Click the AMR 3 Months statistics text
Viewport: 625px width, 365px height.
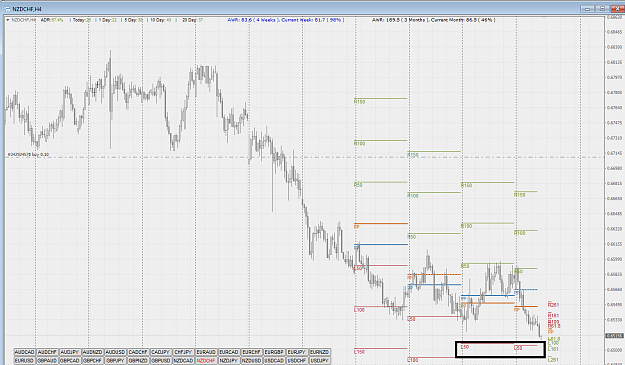tap(434, 20)
